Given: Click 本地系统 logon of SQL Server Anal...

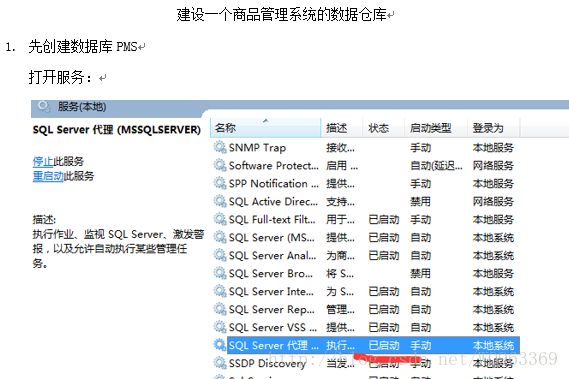Looking at the screenshot, I should point(493,256).
